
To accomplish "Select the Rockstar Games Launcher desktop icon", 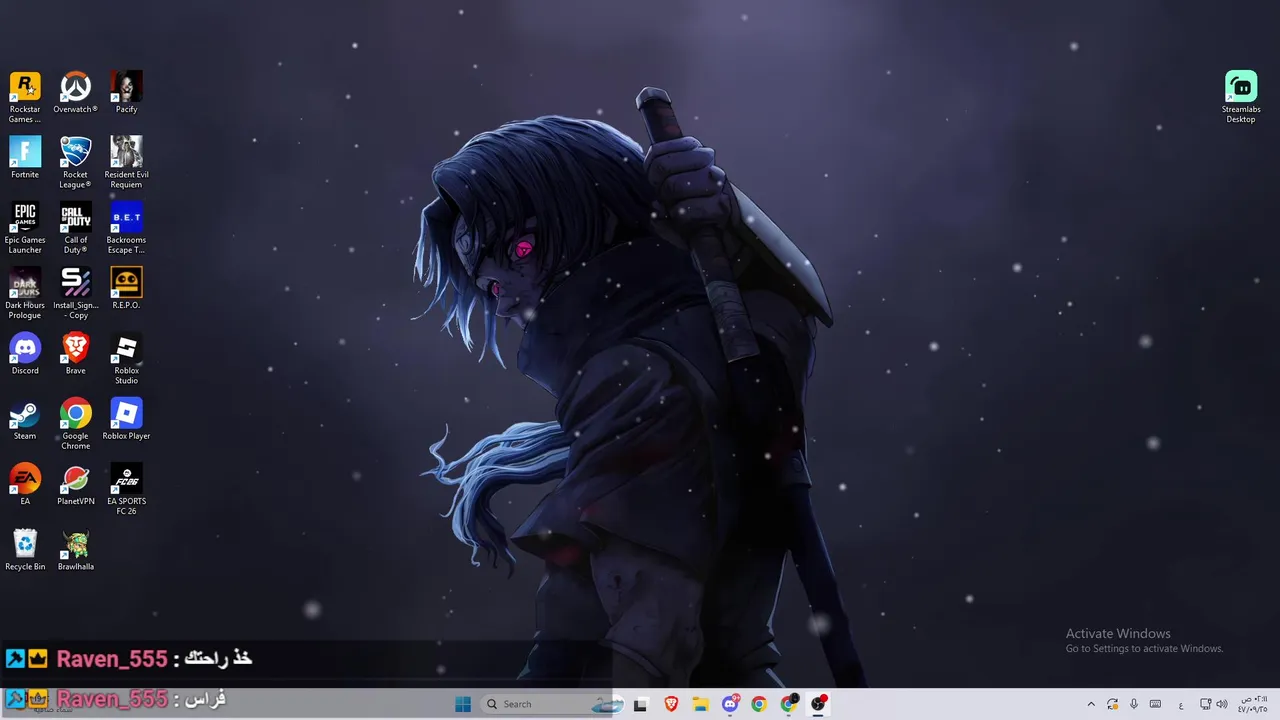I will (x=25, y=97).
